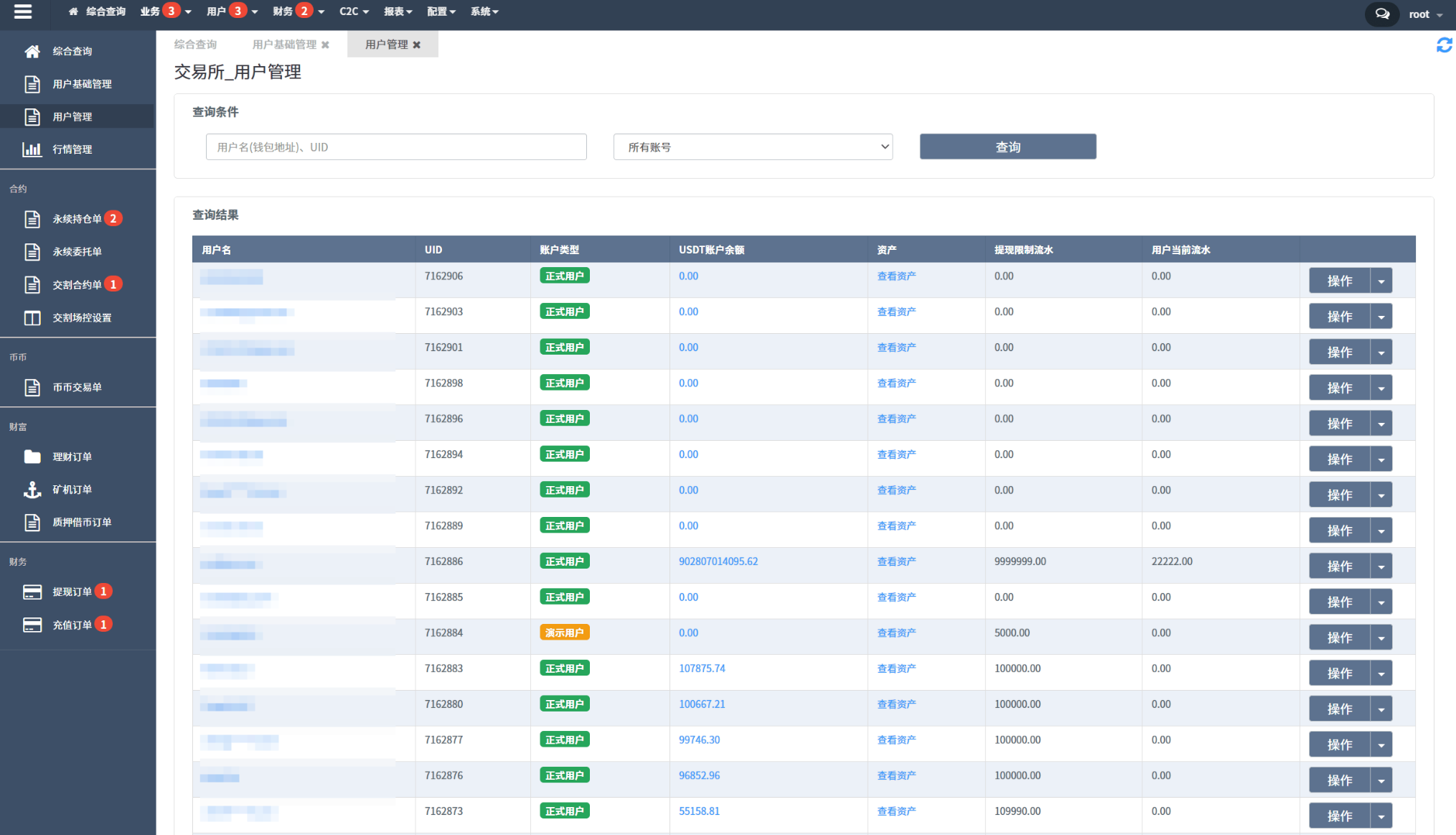Viewport: 1456px width, 835px height.
Task: Open action caret for UID 7162884
Action: [x=1381, y=638]
